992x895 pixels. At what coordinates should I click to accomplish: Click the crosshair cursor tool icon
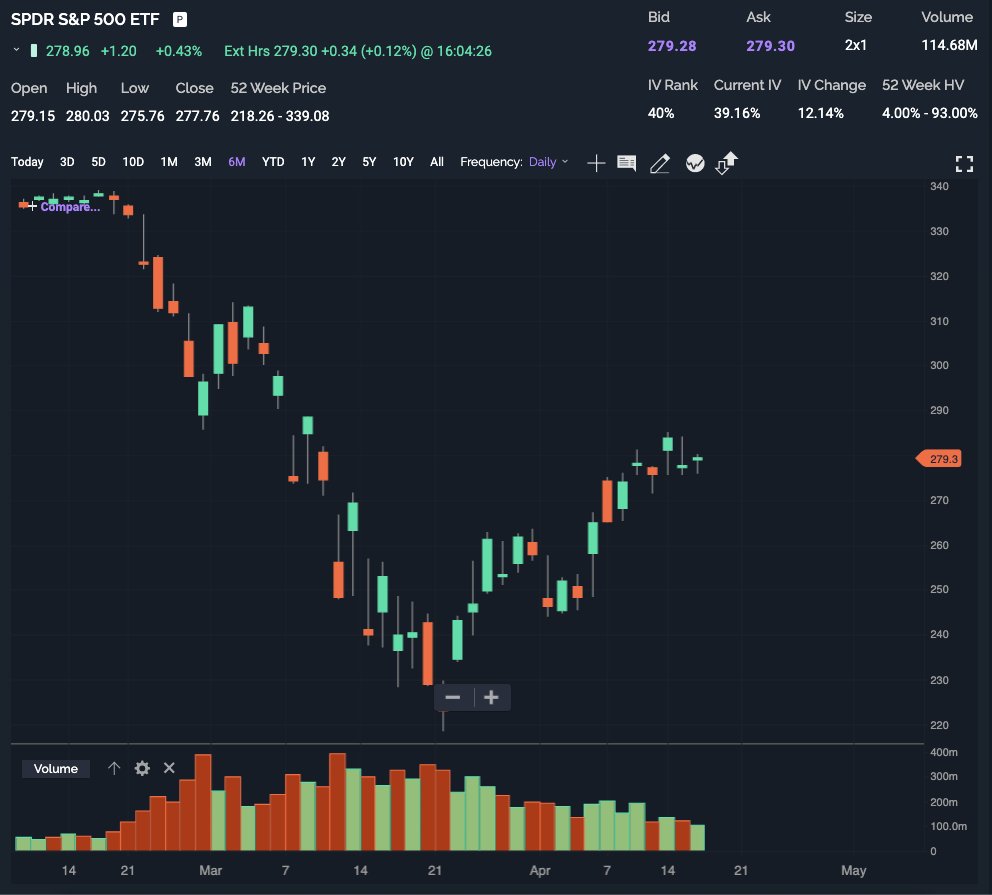click(596, 163)
